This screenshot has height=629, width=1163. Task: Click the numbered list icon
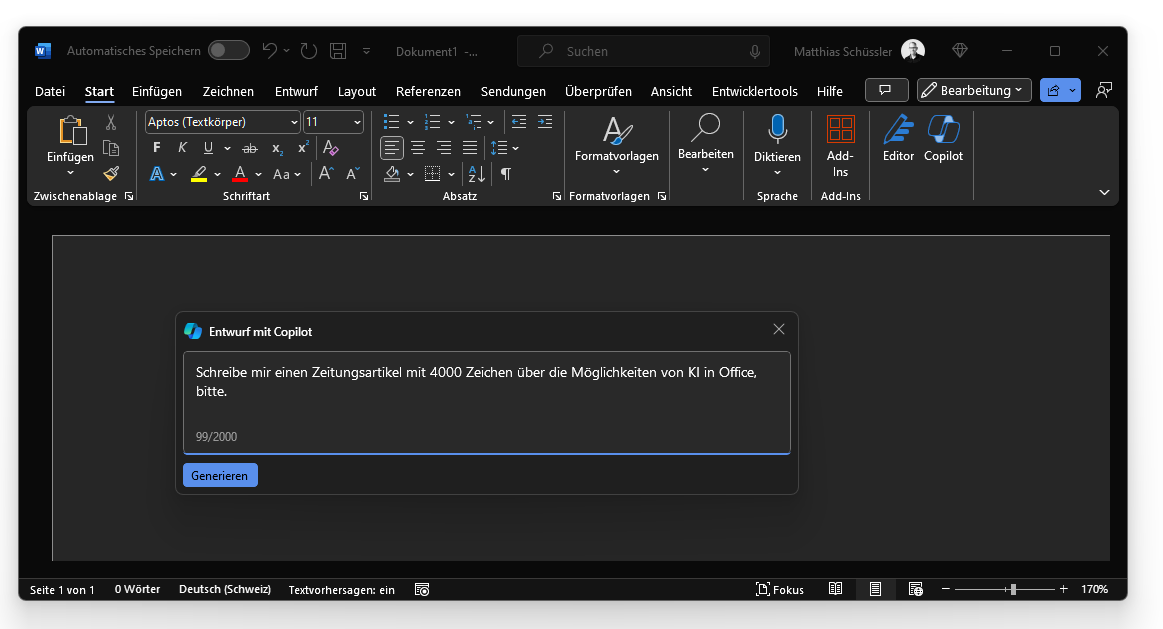point(432,122)
